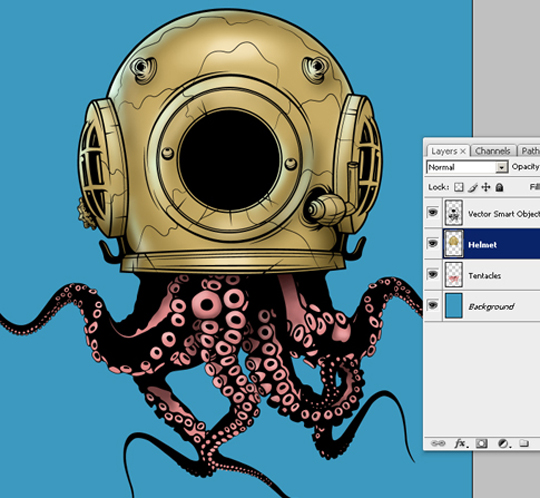Add a layer mask using mask icon
This screenshot has width=540, height=498.
tap(481, 443)
